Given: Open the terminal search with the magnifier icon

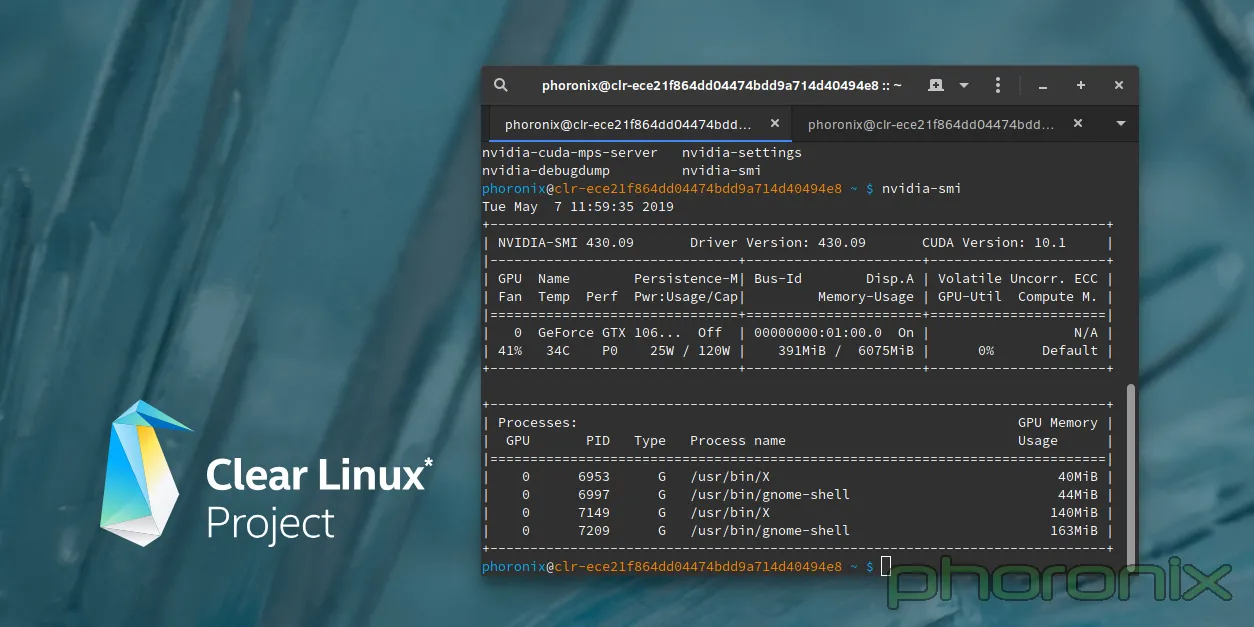Looking at the screenshot, I should pyautogui.click(x=500, y=85).
